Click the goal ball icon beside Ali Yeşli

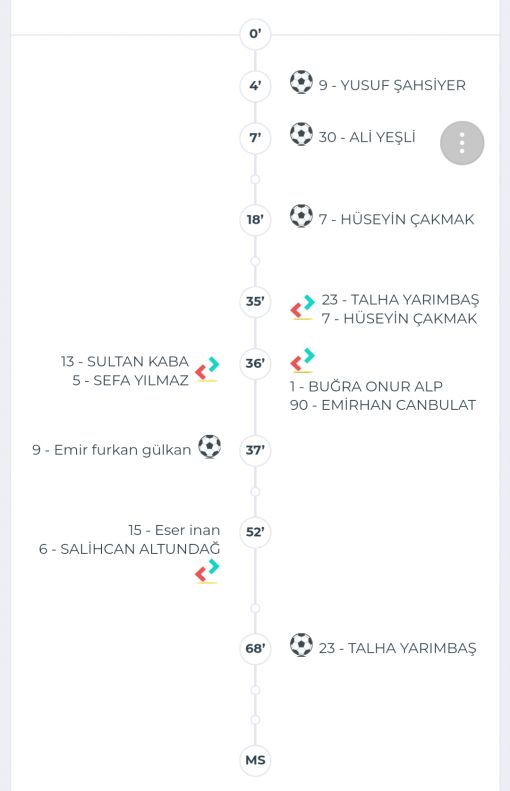[x=301, y=134]
